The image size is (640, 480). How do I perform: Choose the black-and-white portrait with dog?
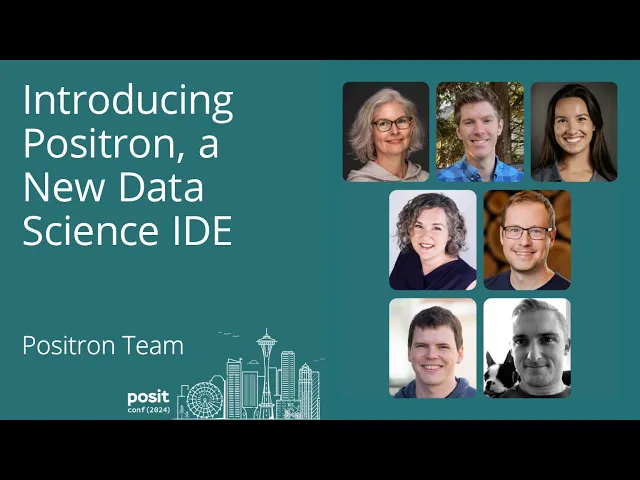click(x=527, y=348)
